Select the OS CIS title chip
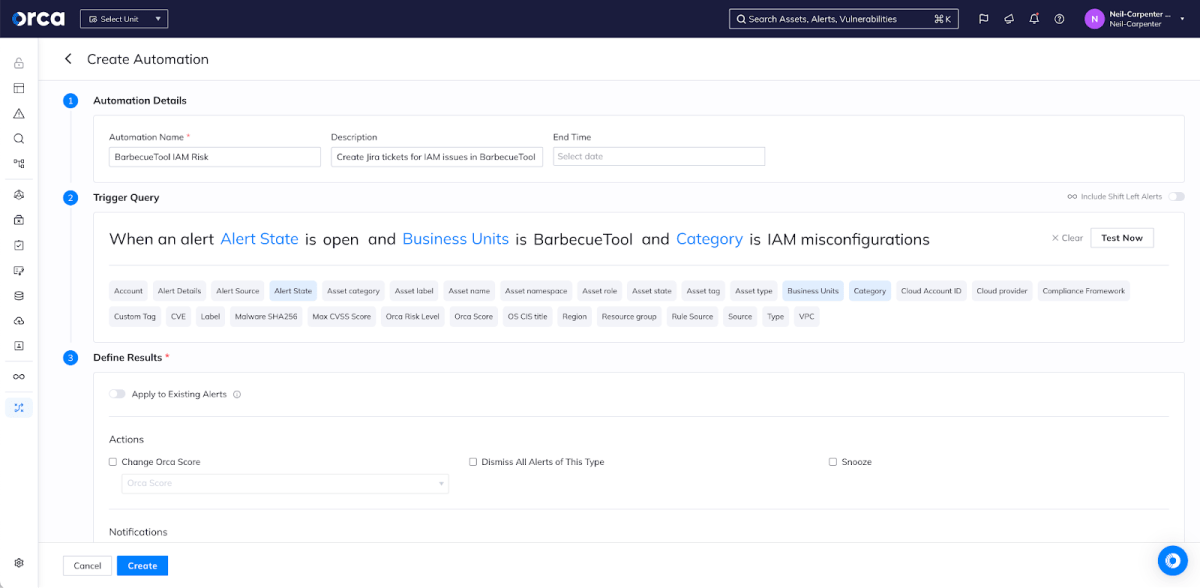This screenshot has width=1200, height=588. 527,317
